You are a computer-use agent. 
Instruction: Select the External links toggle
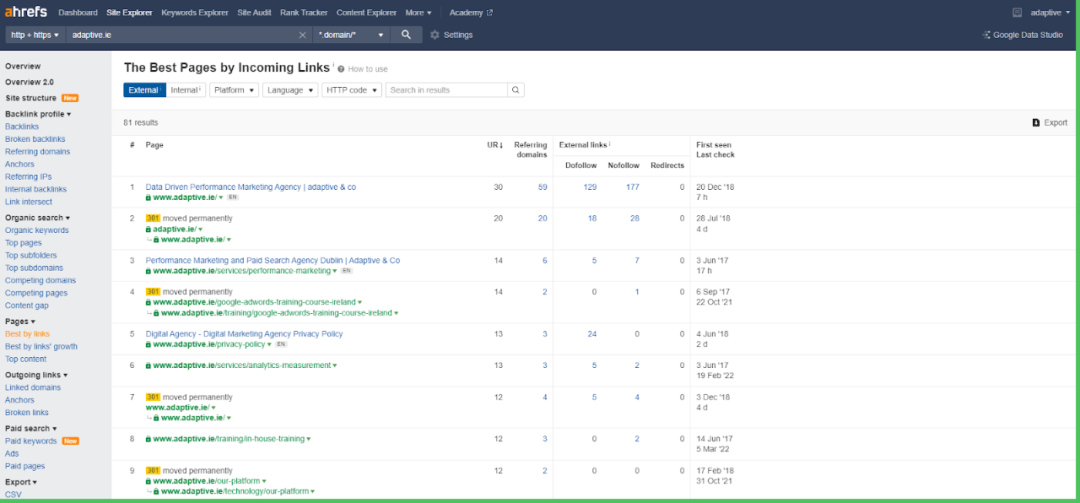coord(145,90)
